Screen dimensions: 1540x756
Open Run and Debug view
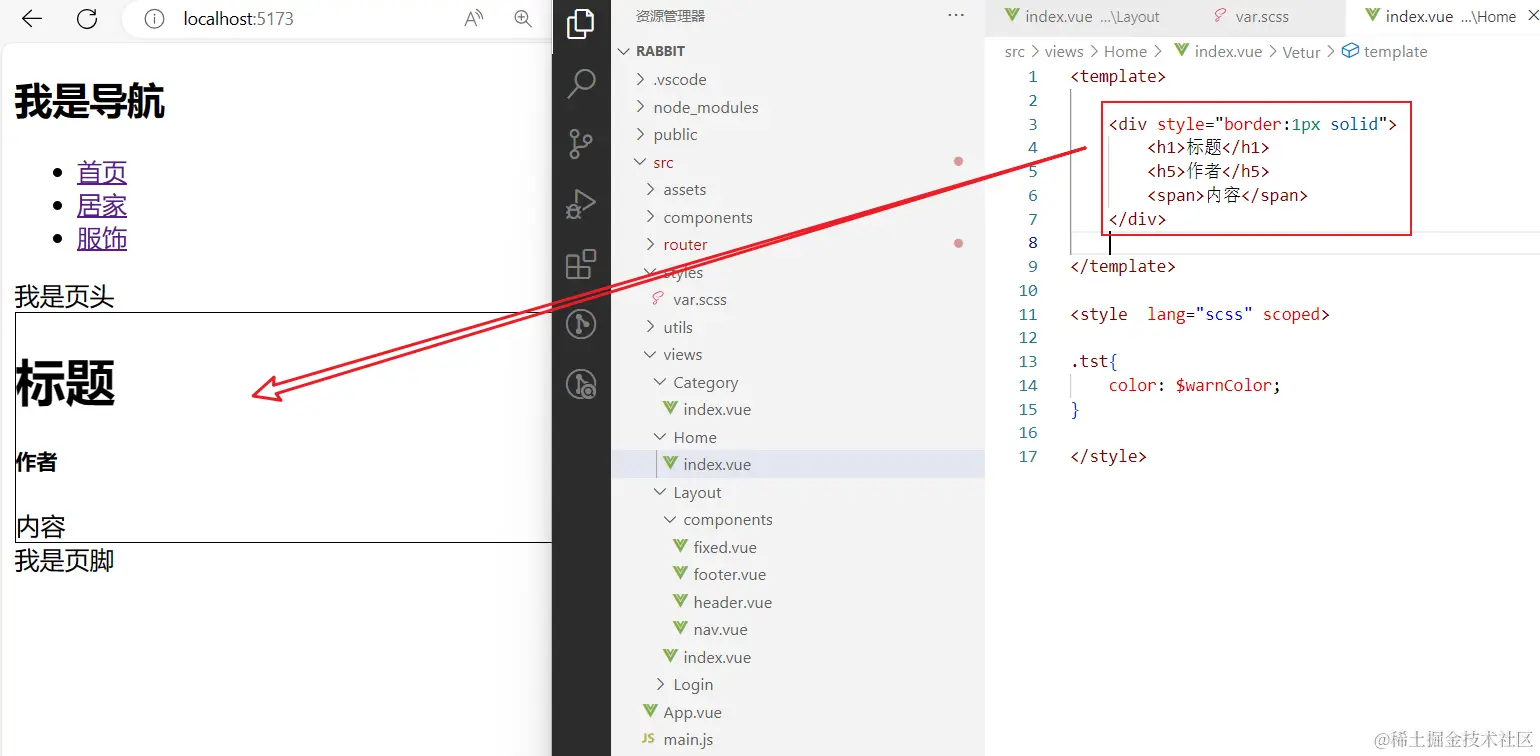pos(581,204)
